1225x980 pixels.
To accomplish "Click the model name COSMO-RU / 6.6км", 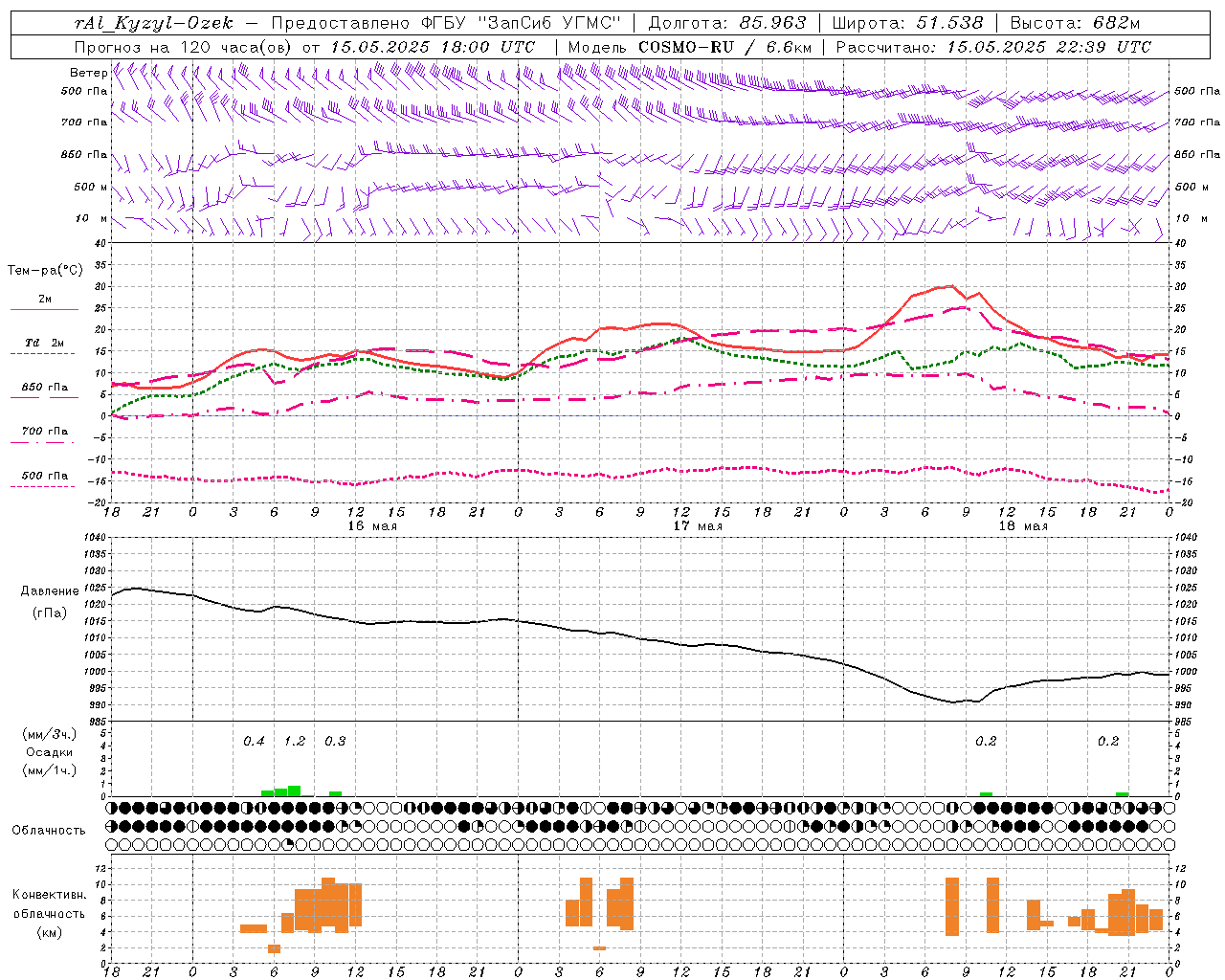I will (725, 47).
